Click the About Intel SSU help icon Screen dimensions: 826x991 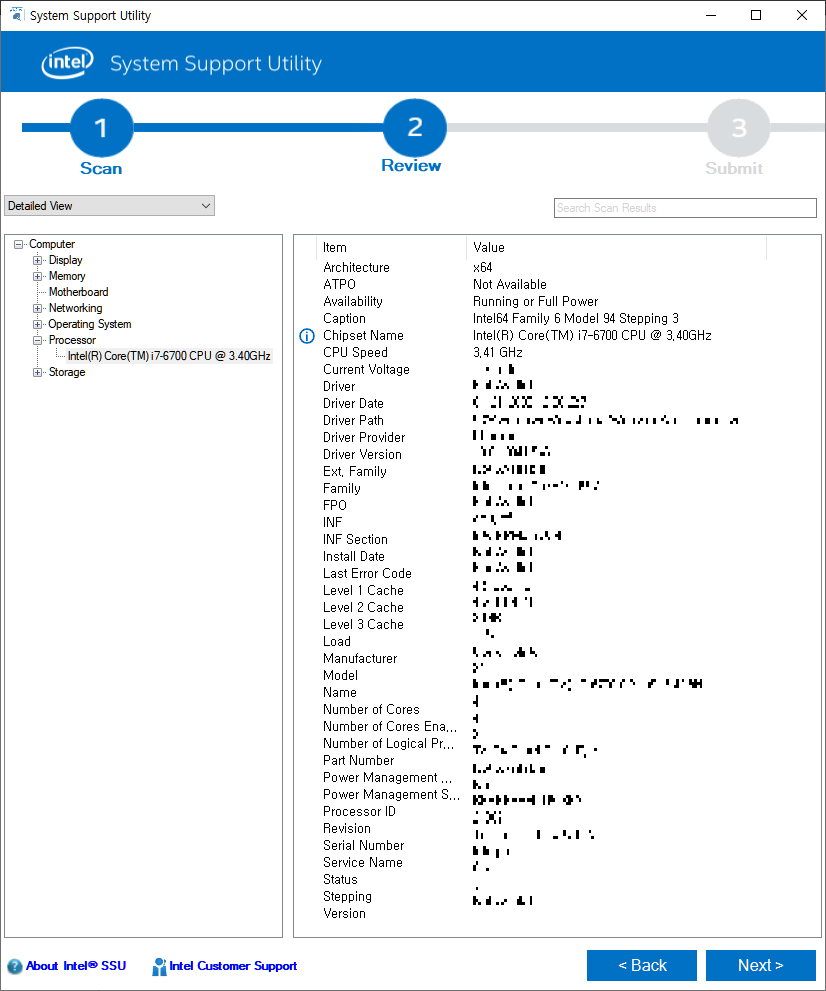point(15,966)
